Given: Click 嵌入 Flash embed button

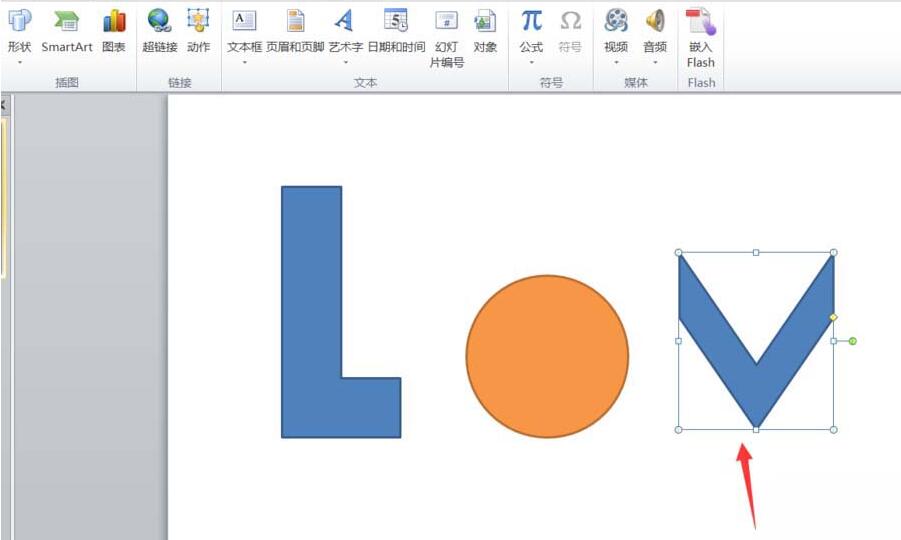Looking at the screenshot, I should coord(700,38).
